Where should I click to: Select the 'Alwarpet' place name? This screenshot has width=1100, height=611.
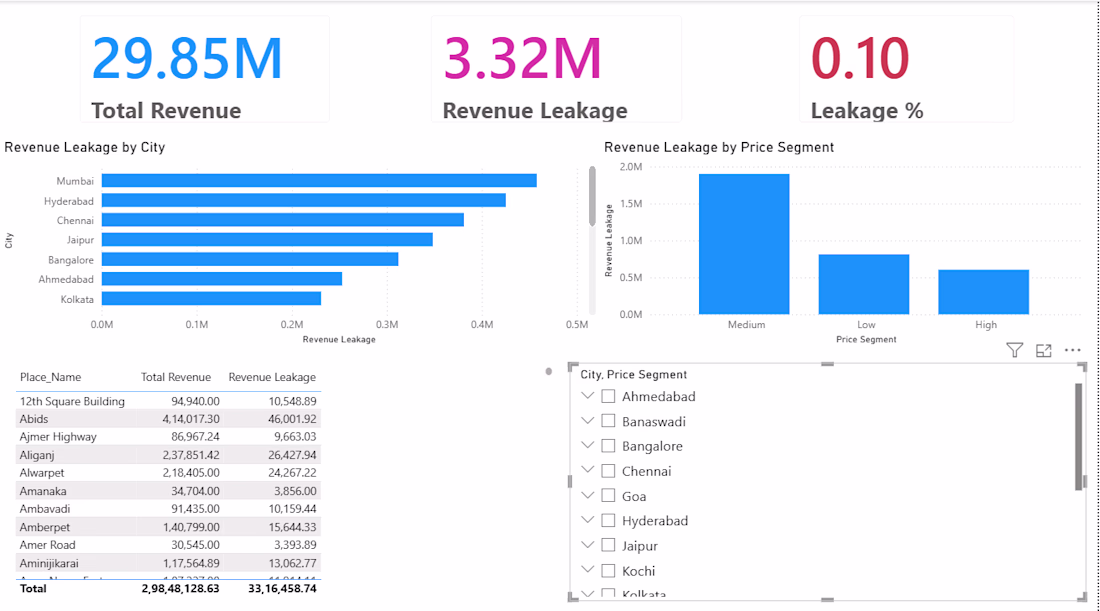point(42,473)
